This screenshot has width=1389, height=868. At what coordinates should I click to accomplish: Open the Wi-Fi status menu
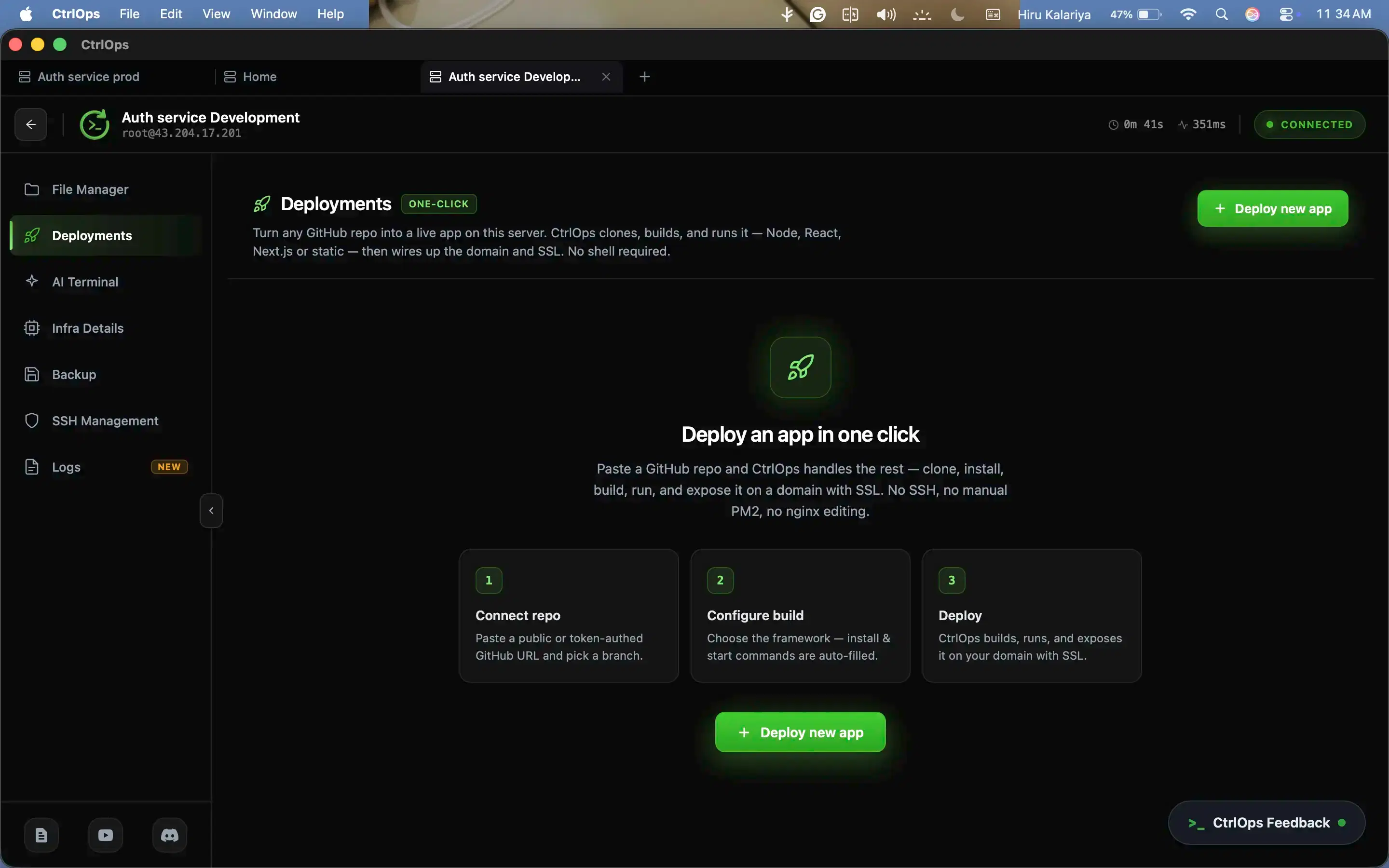pyautogui.click(x=1188, y=14)
